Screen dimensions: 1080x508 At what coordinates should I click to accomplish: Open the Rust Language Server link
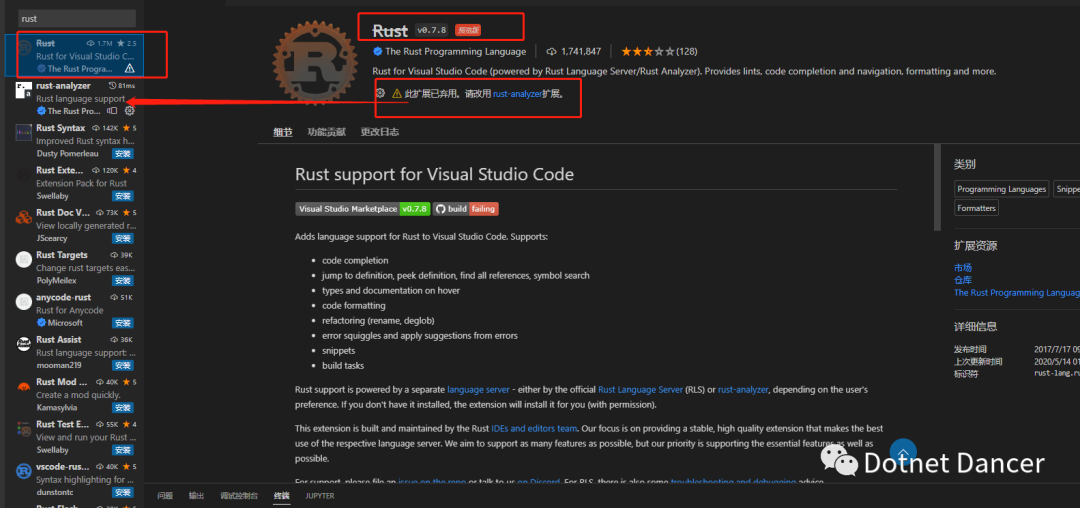[640, 390]
